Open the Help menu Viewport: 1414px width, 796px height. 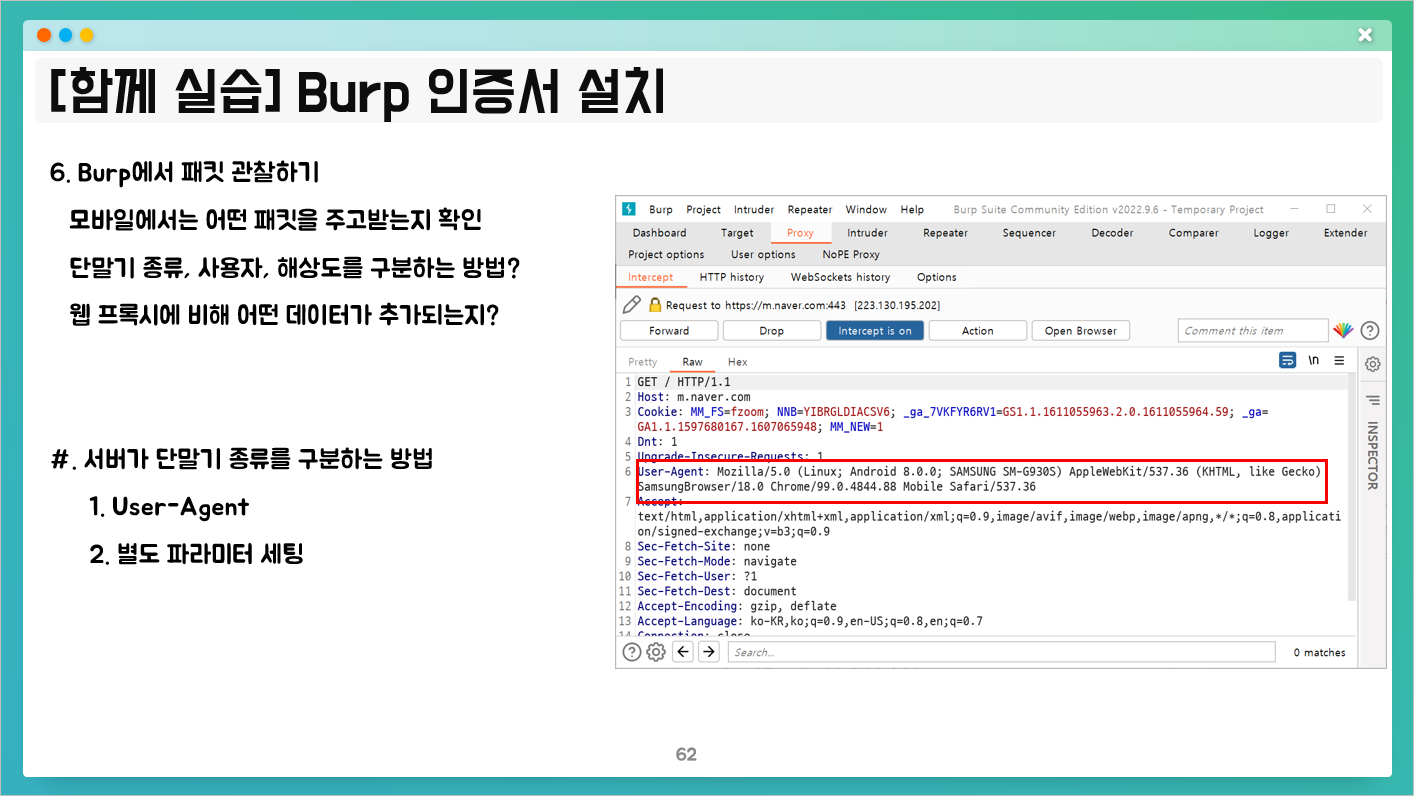(x=912, y=210)
